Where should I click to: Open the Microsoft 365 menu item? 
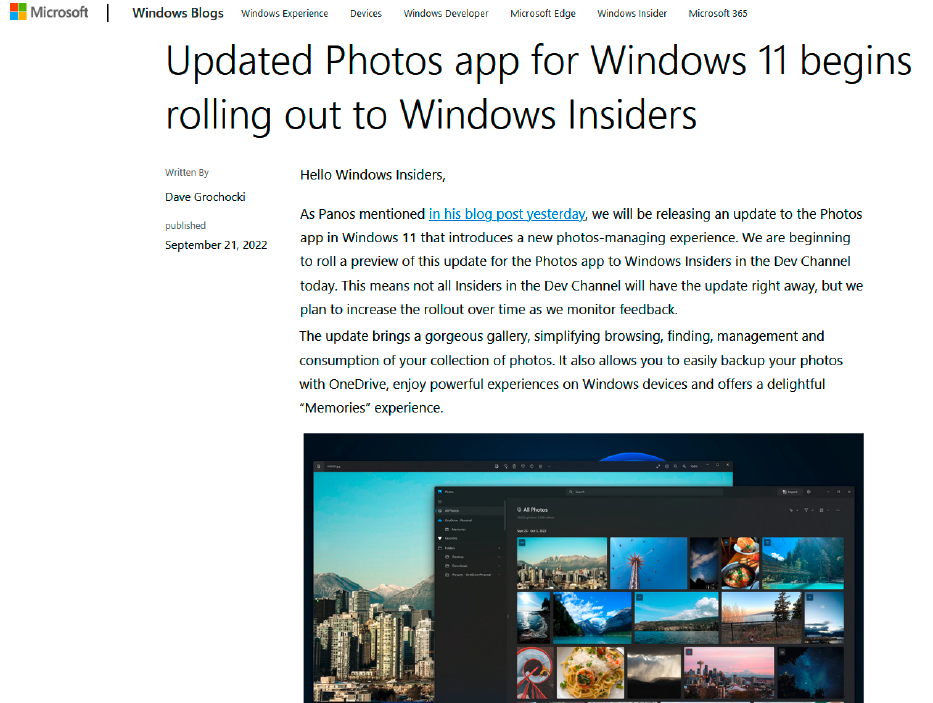(x=718, y=13)
